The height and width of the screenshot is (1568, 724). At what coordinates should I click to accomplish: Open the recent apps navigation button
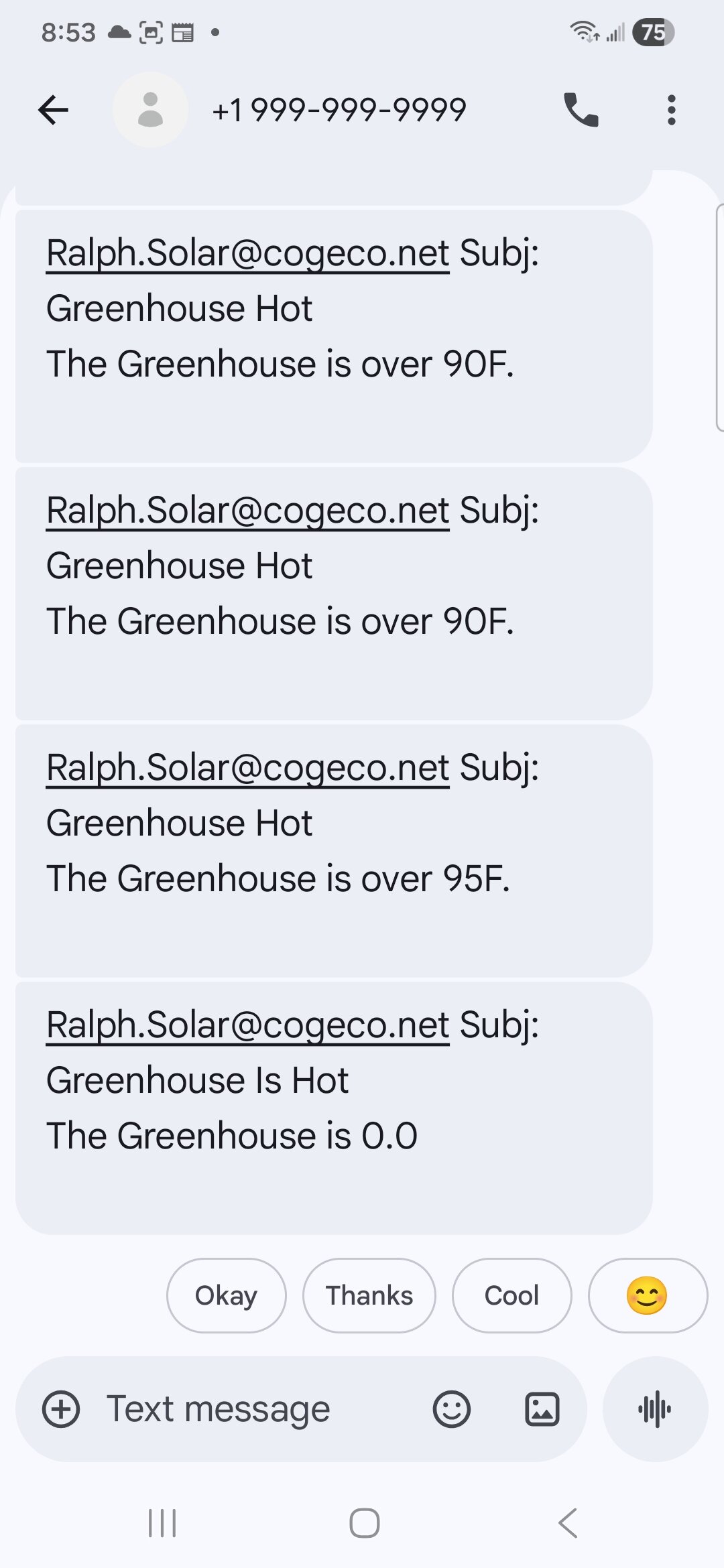(x=162, y=1523)
